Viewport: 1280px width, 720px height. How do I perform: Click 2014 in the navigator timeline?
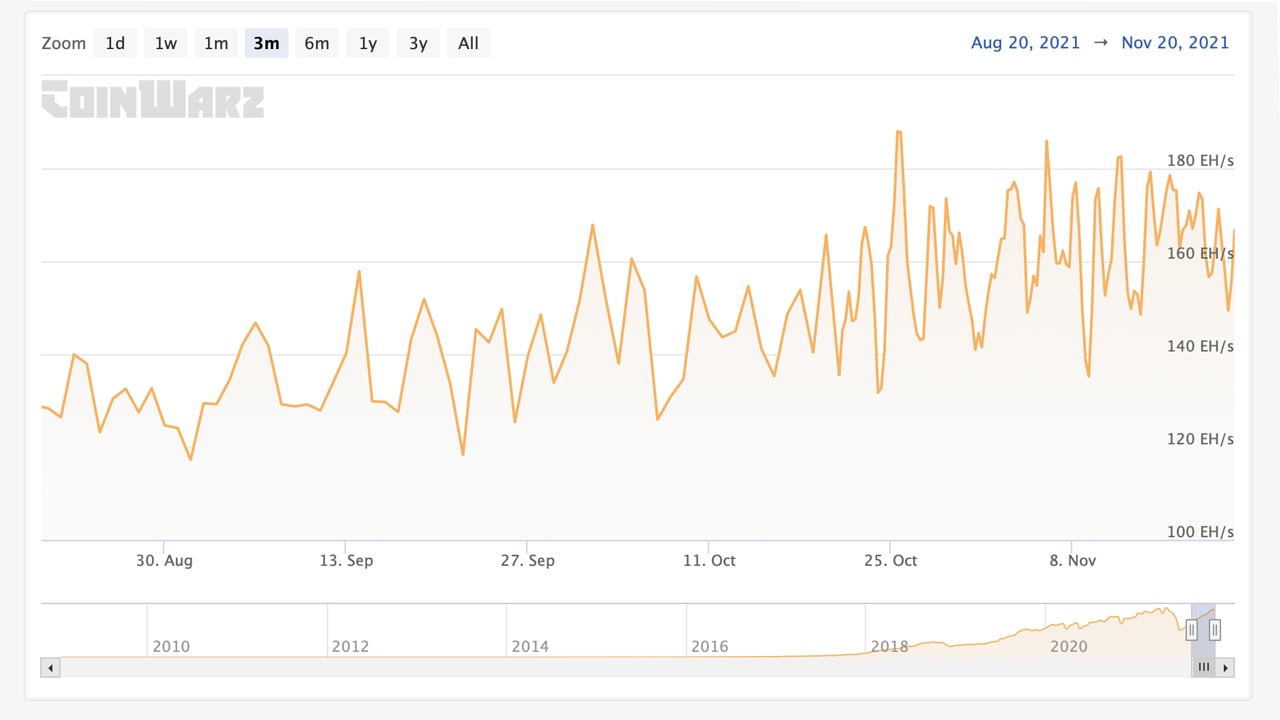click(530, 647)
